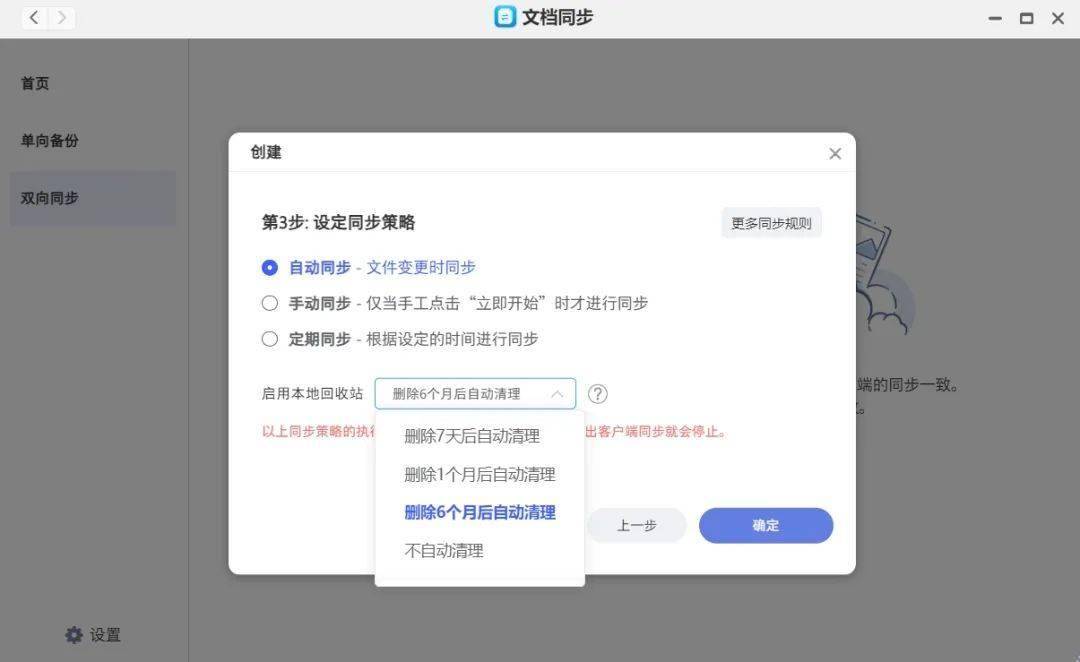Viewport: 1080px width, 662px height.
Task: Maximize the 文档同步 window
Action: click(x=1026, y=19)
